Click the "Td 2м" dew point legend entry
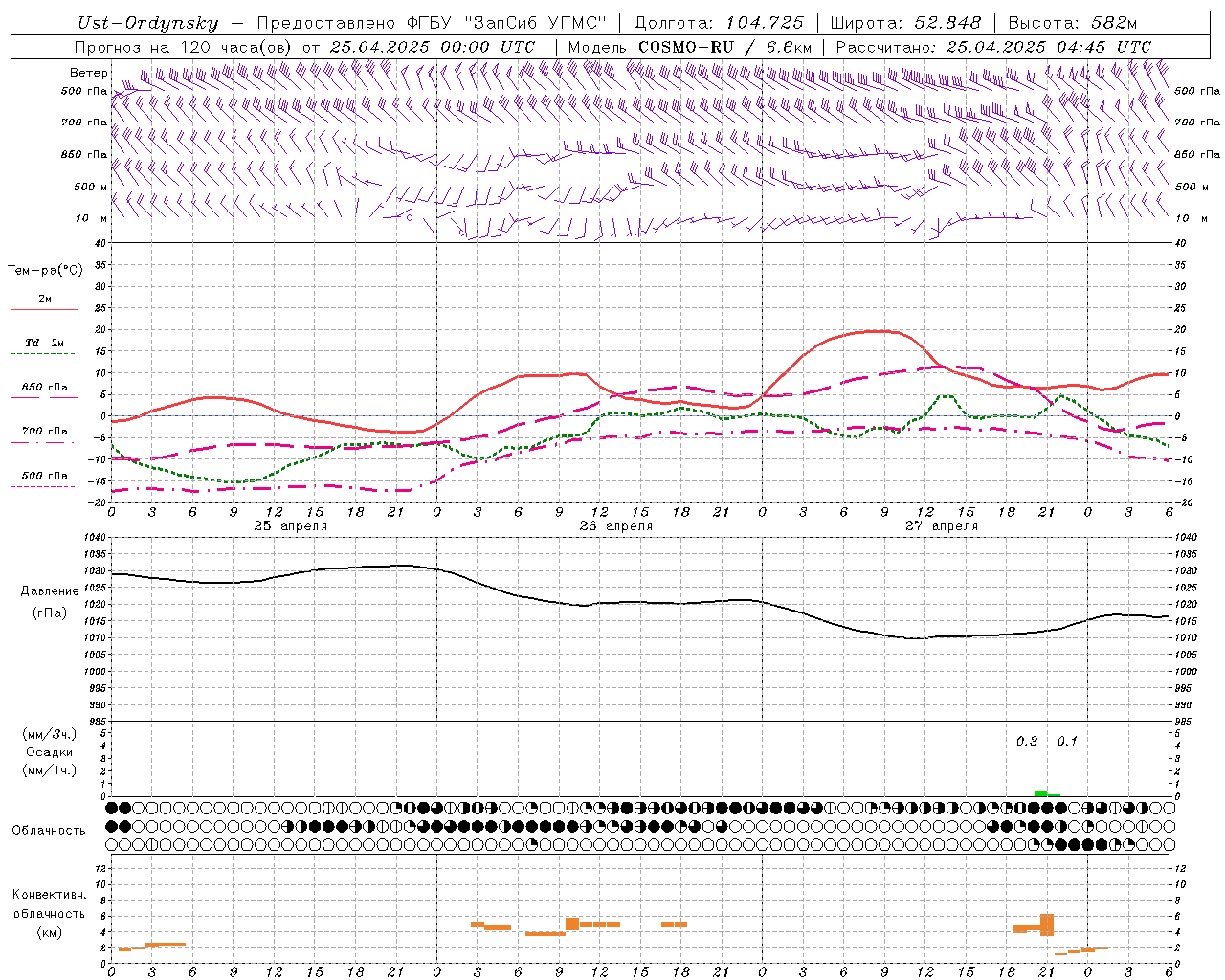This screenshot has height=980, width=1225. point(44,343)
